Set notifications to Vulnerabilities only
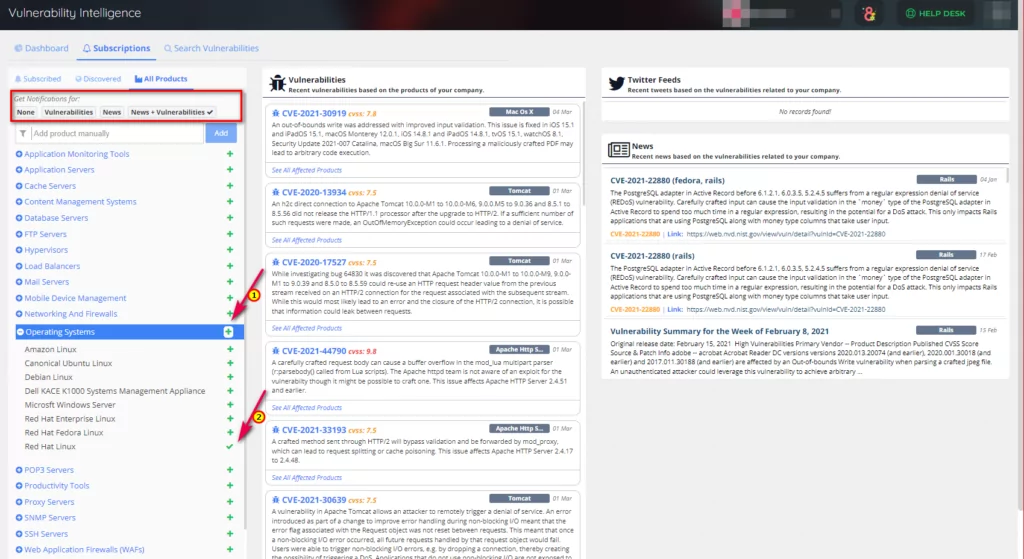 tap(68, 112)
